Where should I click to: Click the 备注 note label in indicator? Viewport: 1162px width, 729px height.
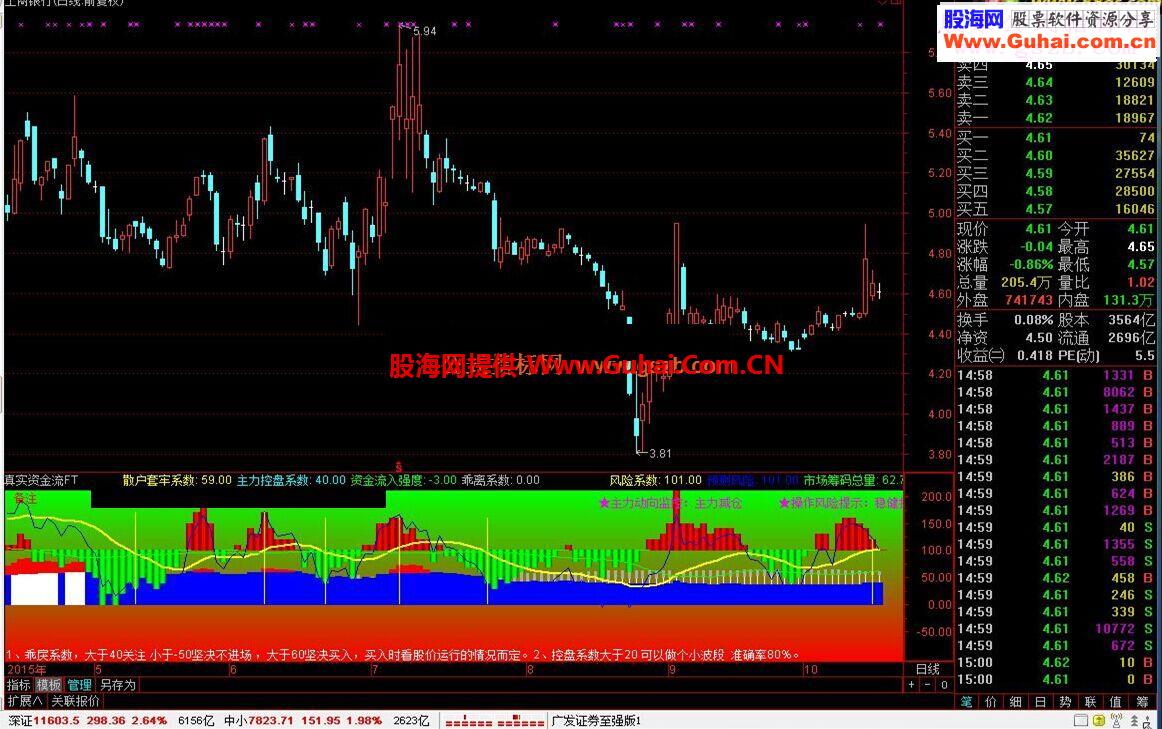[25, 499]
